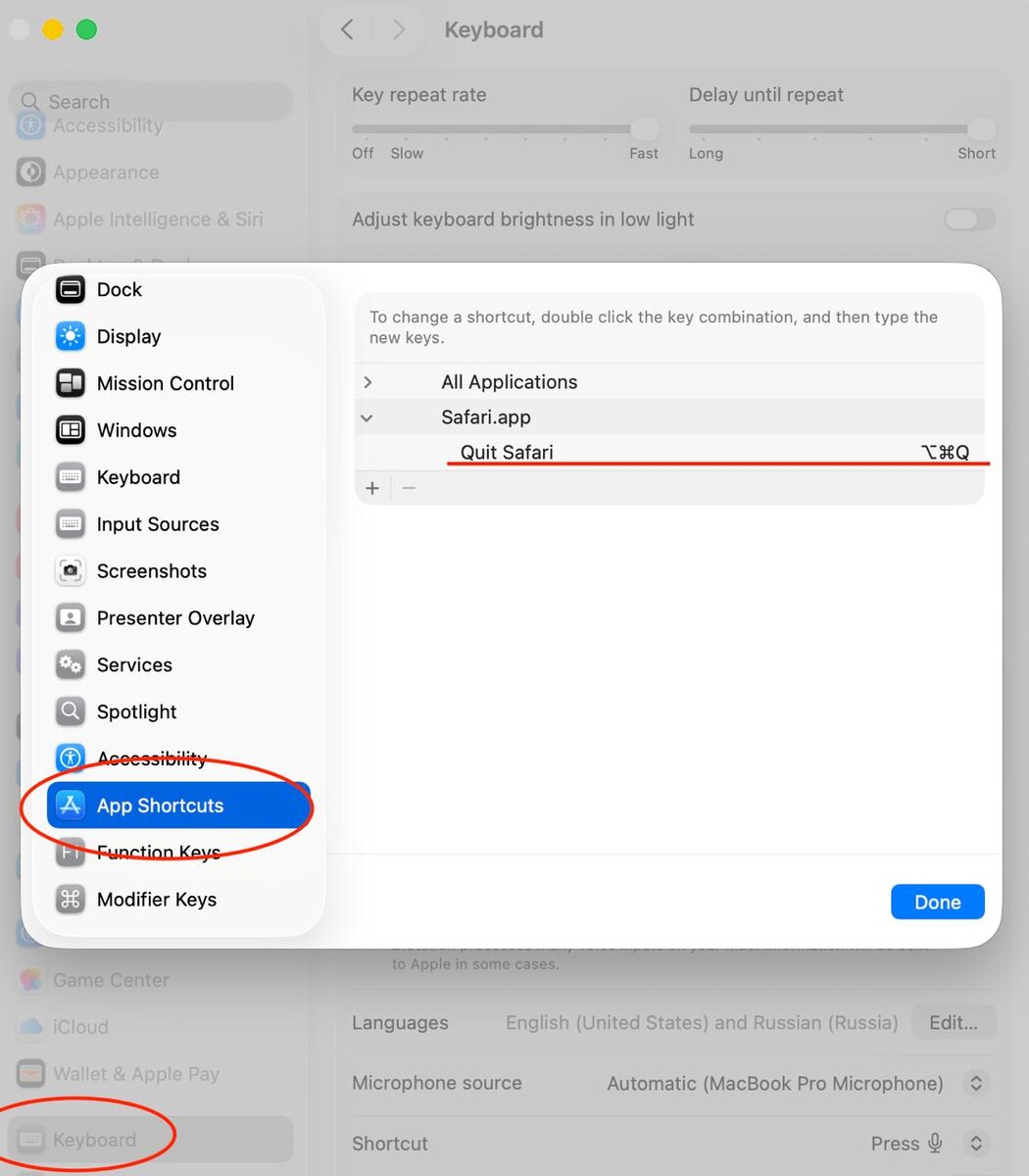The width and height of the screenshot is (1029, 1176).
Task: Select Game Center in the Settings sidebar
Action: (x=150, y=980)
